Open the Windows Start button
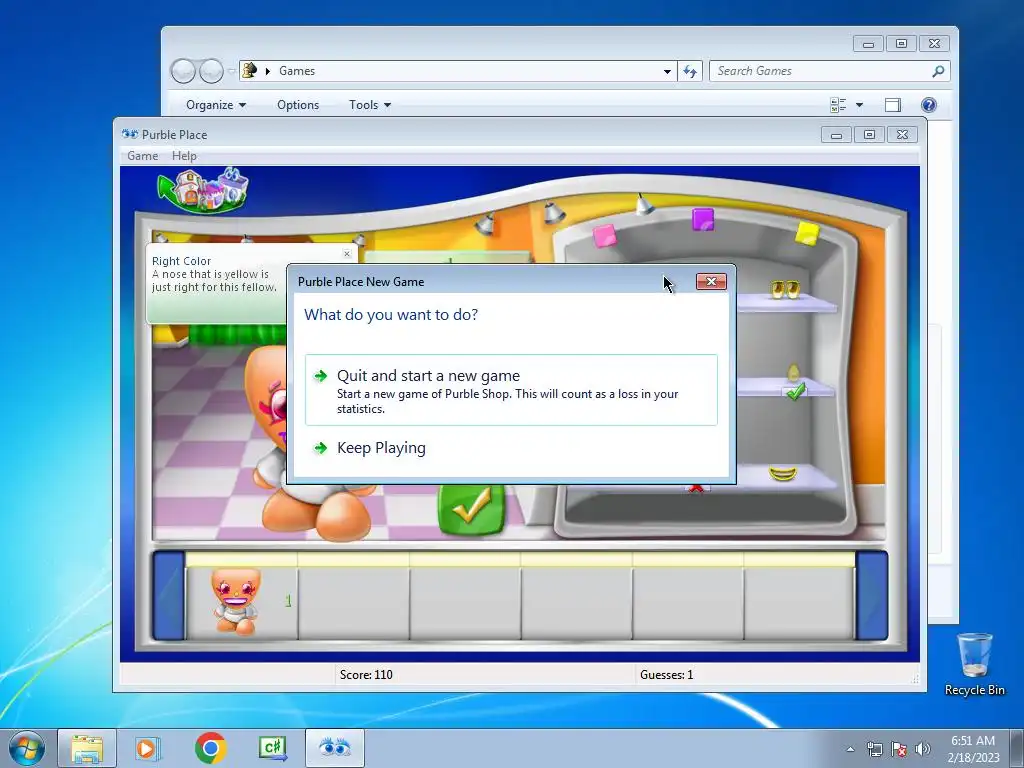 pyautogui.click(x=27, y=748)
